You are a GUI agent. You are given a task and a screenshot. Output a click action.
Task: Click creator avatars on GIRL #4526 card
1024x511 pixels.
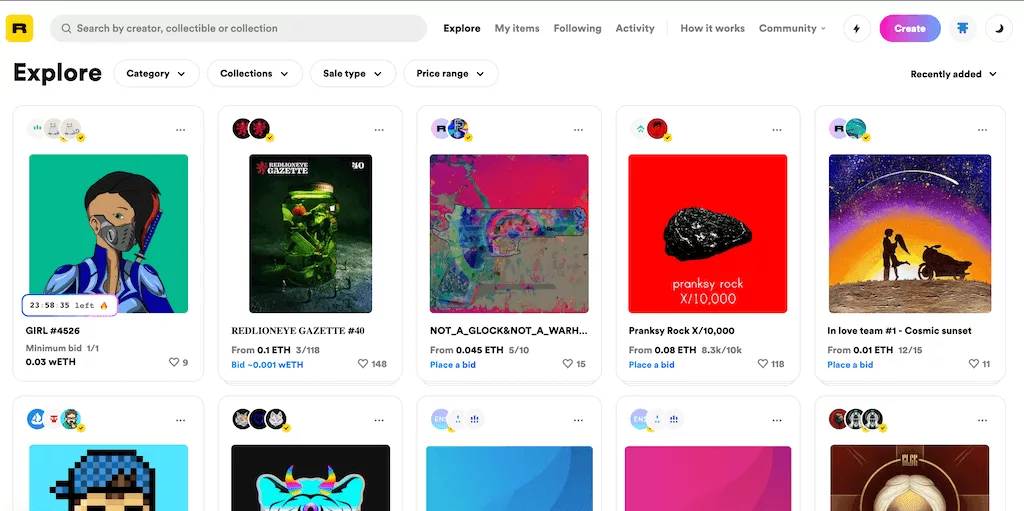55,129
